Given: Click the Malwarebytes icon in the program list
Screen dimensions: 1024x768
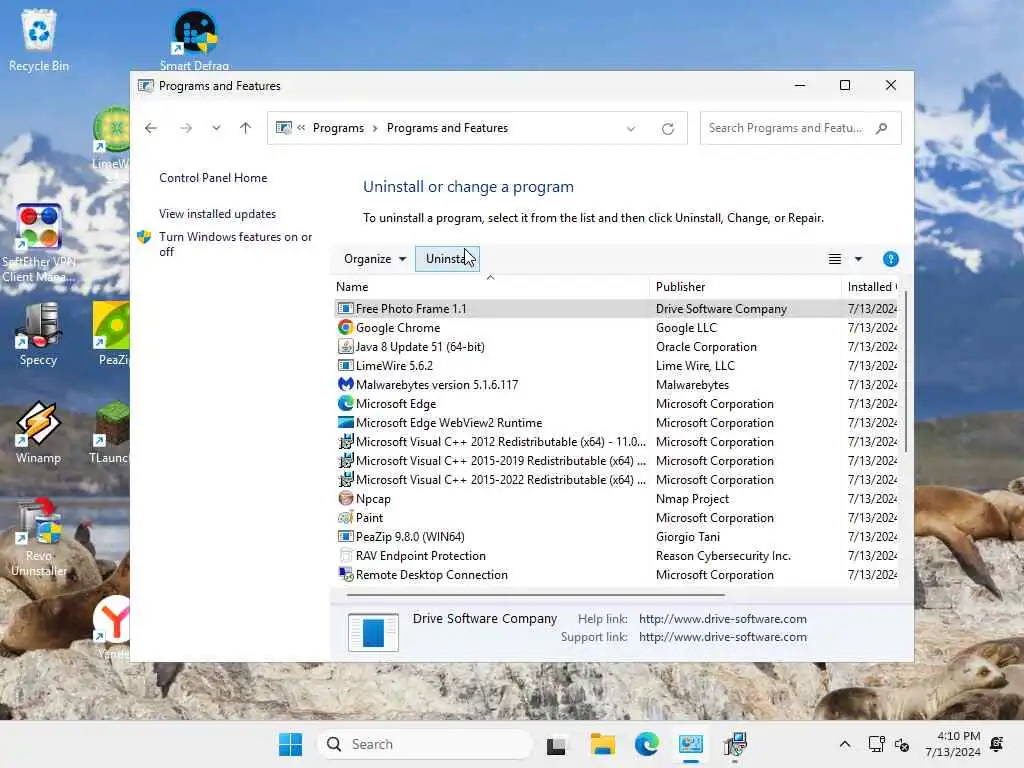Looking at the screenshot, I should click(x=345, y=385).
